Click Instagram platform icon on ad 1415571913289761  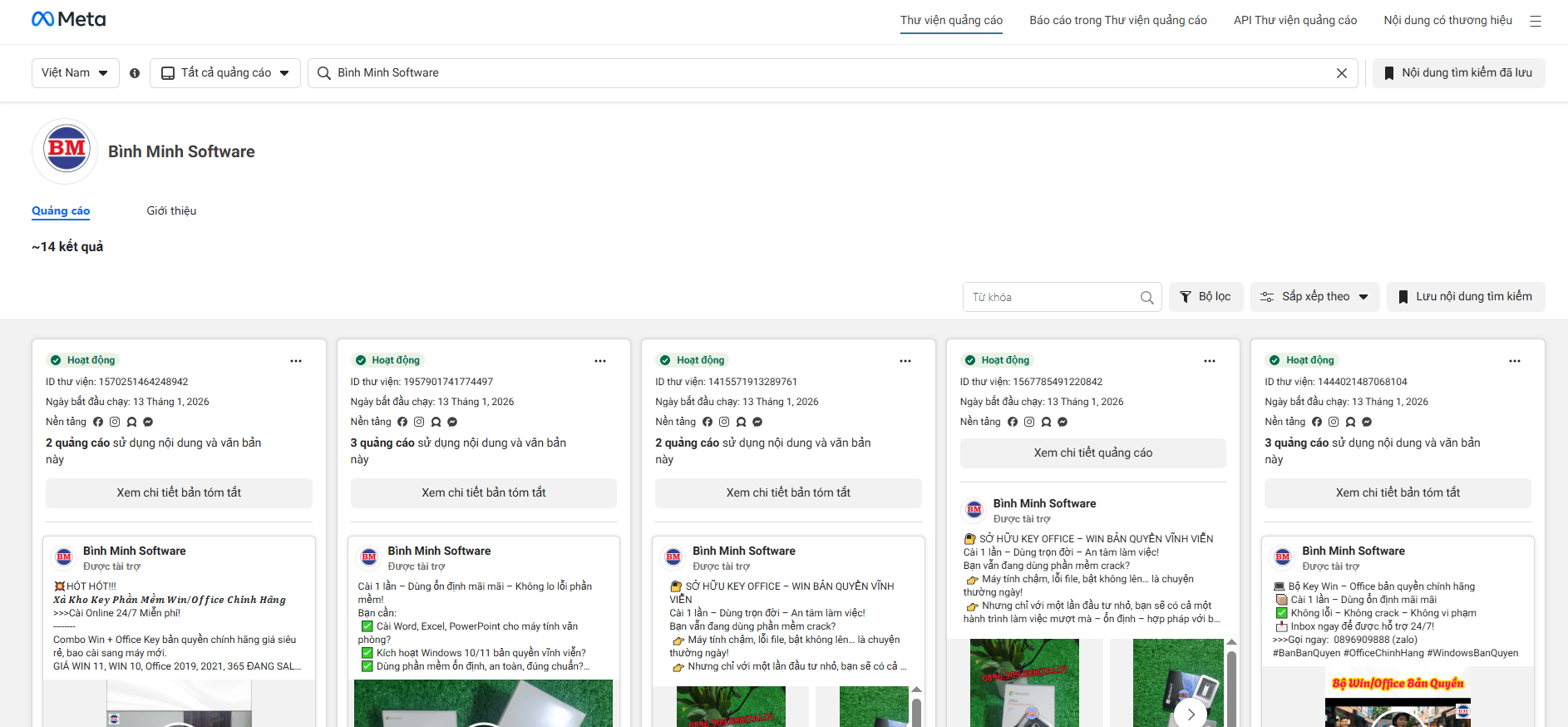724,422
